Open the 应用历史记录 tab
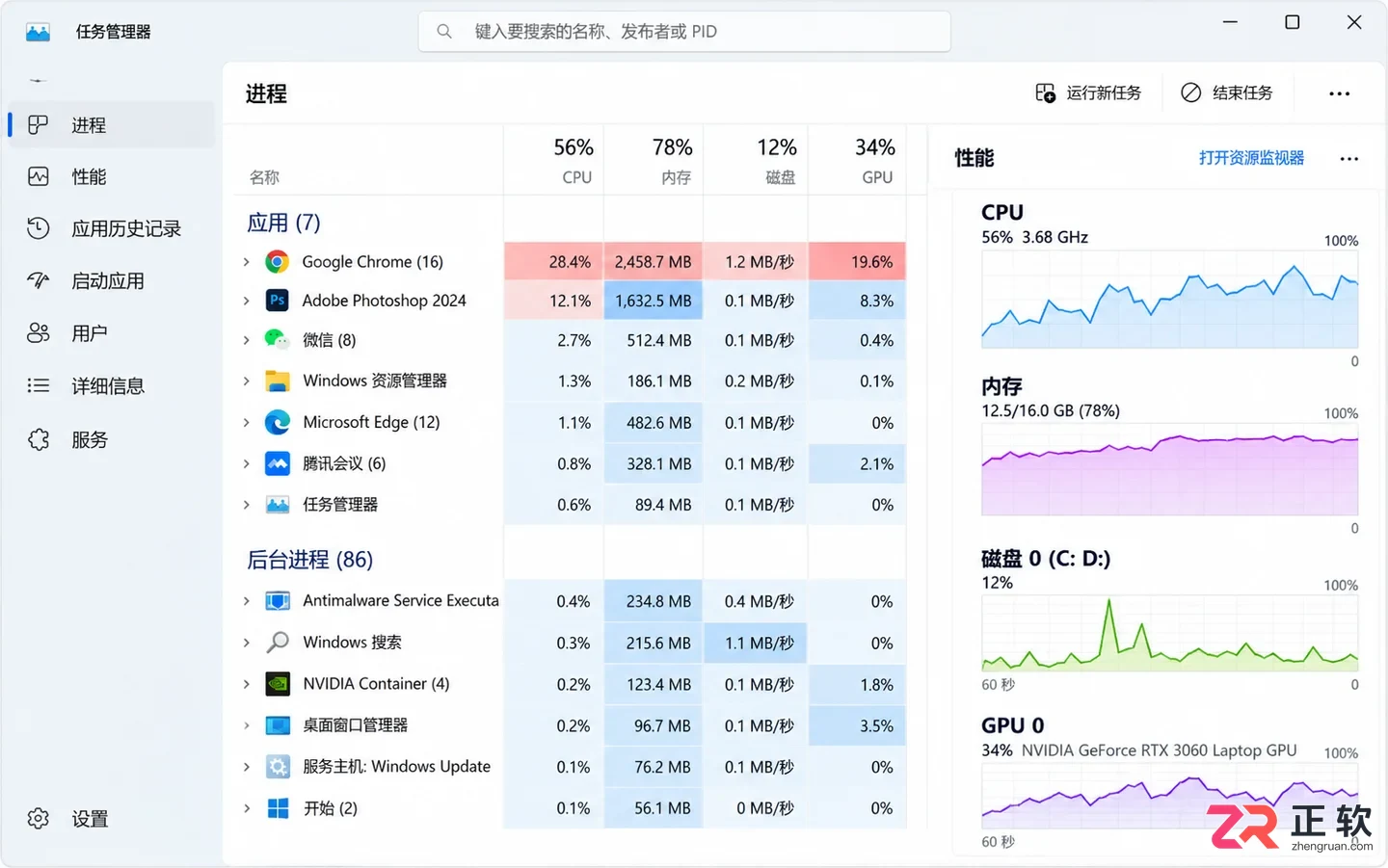The image size is (1388, 868). (112, 229)
